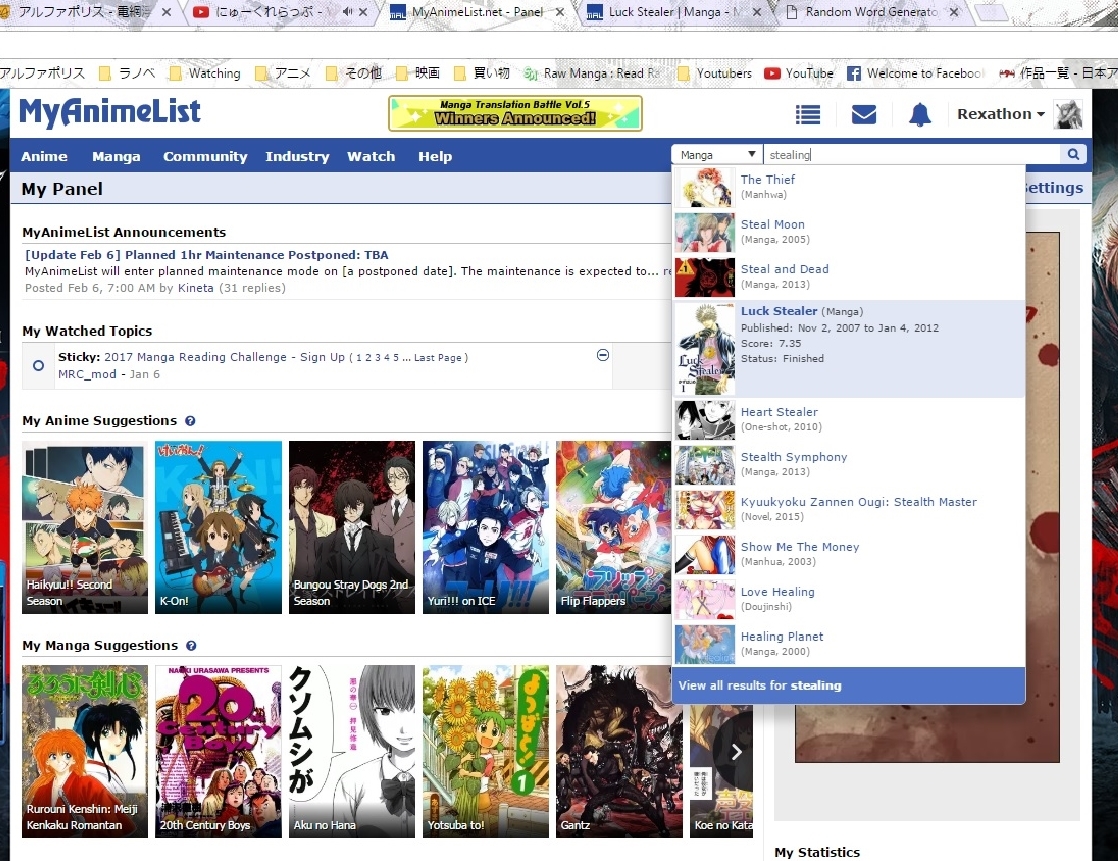Click the search magnifier button
This screenshot has width=1118, height=861.
coord(1073,154)
